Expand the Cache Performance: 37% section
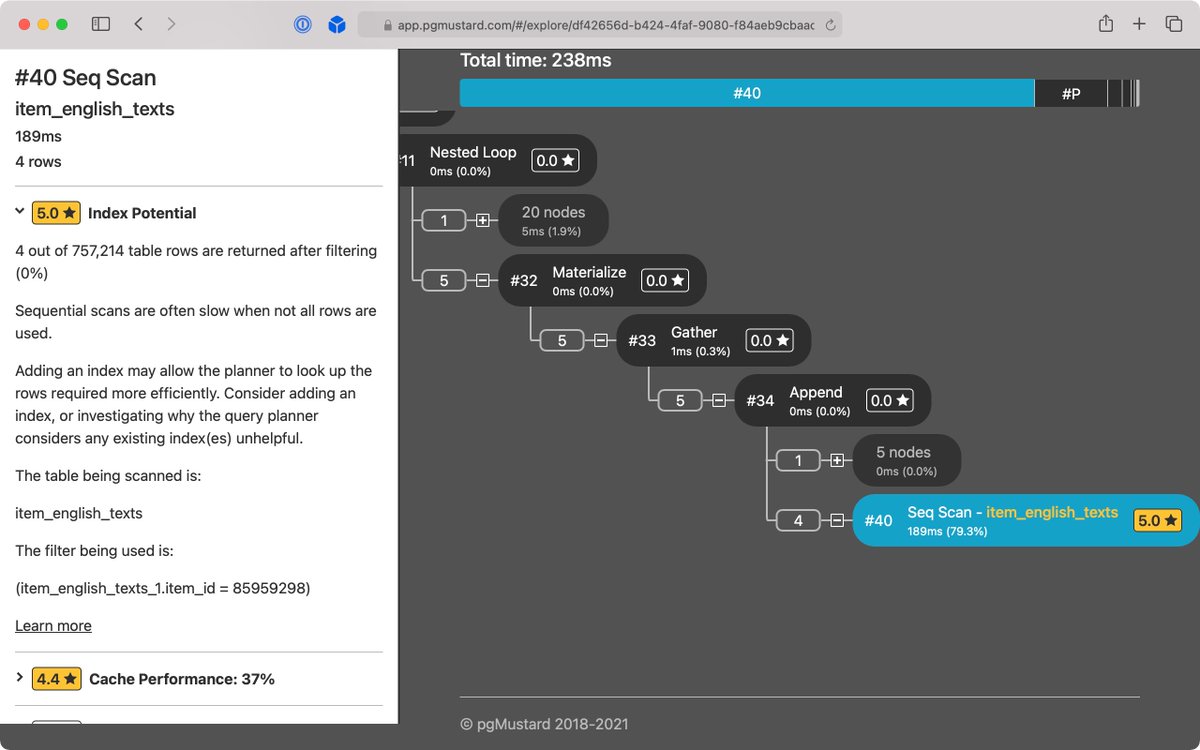Image resolution: width=1200 pixels, height=750 pixels. tap(20, 678)
